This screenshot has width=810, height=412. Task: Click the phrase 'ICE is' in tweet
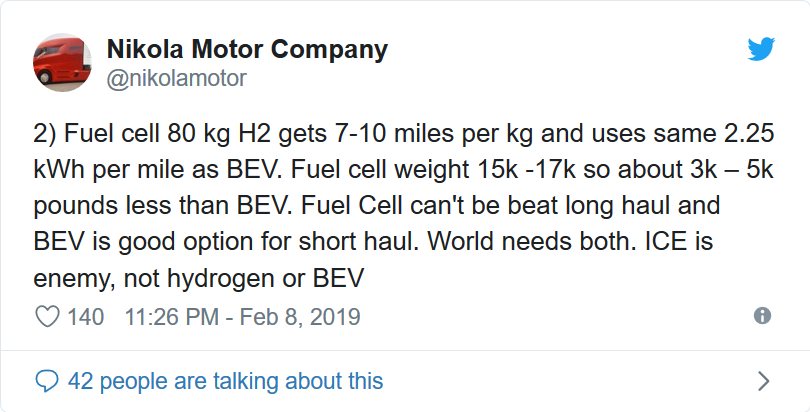click(x=679, y=241)
